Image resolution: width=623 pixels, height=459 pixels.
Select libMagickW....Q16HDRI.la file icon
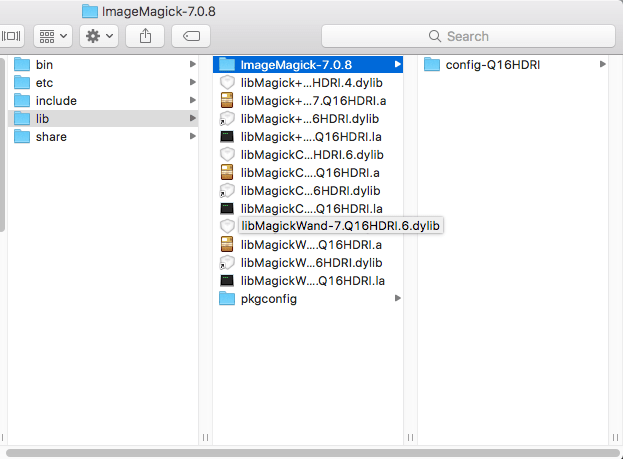point(227,281)
